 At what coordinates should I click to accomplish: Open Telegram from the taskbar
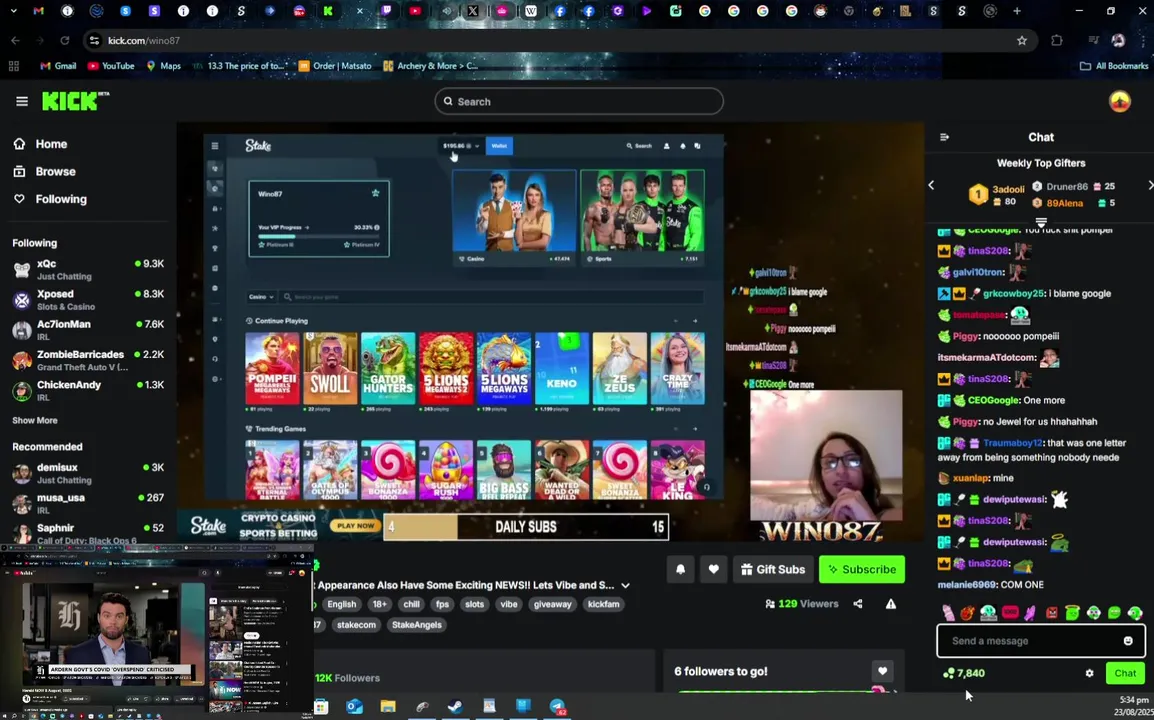tap(557, 707)
